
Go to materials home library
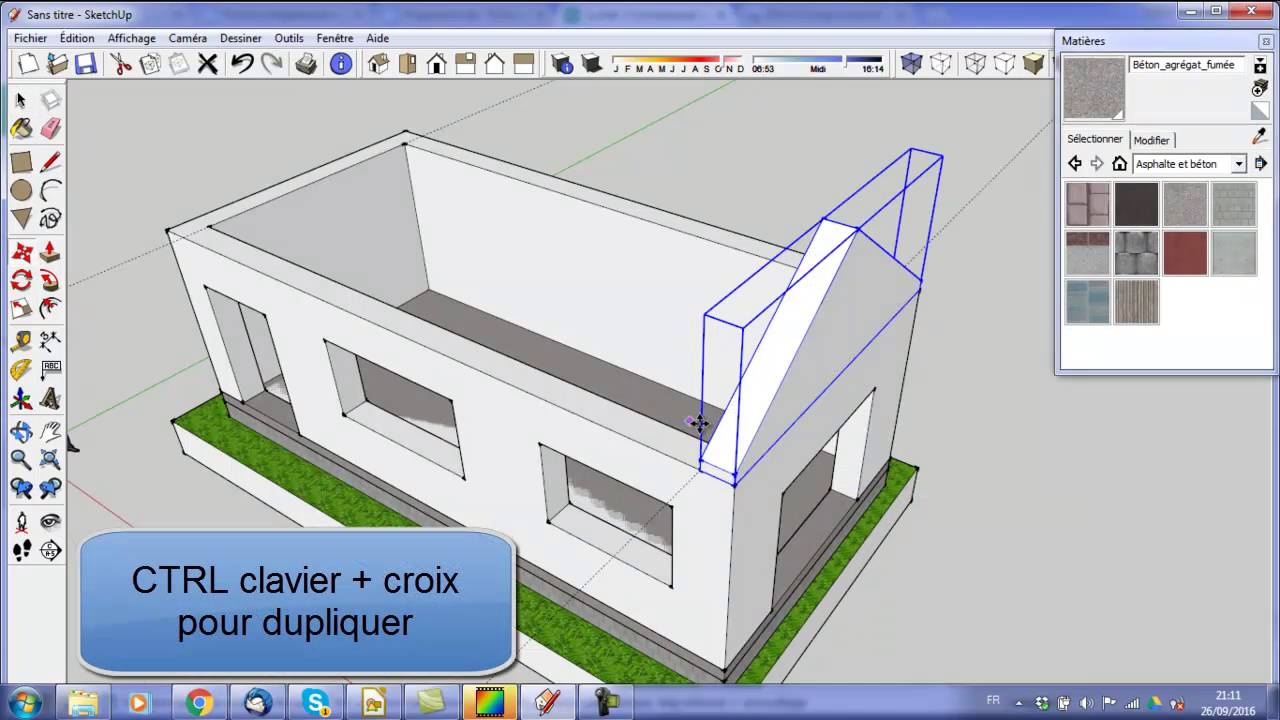tap(1119, 163)
